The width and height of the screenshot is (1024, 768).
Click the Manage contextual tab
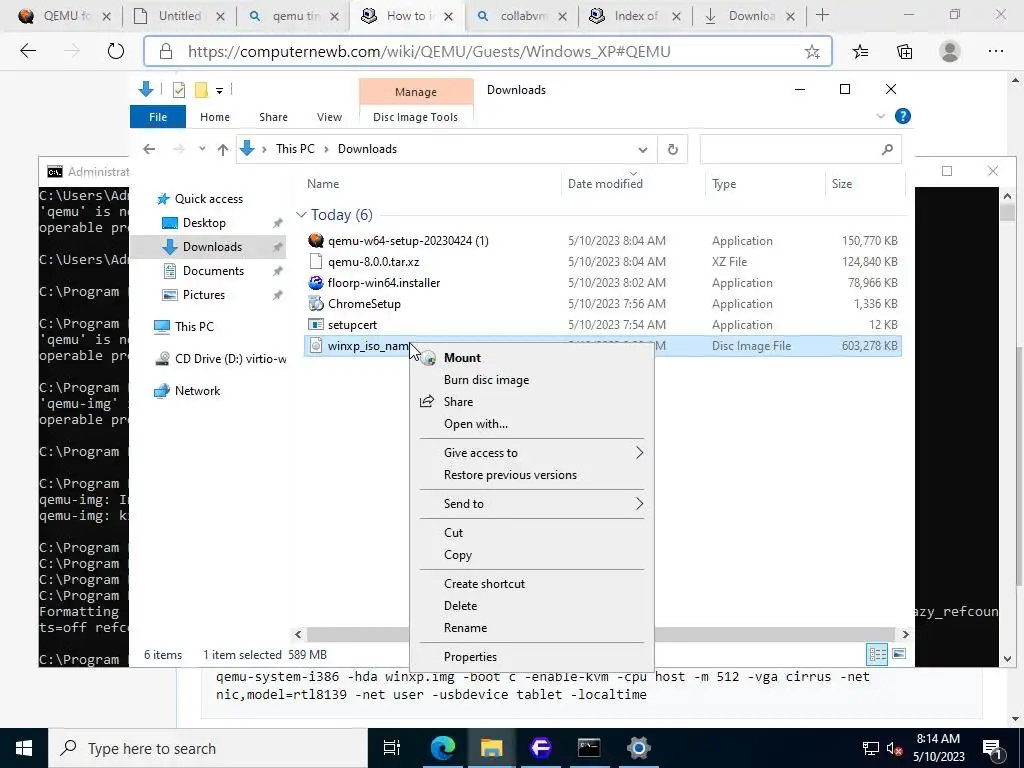[x=415, y=92]
